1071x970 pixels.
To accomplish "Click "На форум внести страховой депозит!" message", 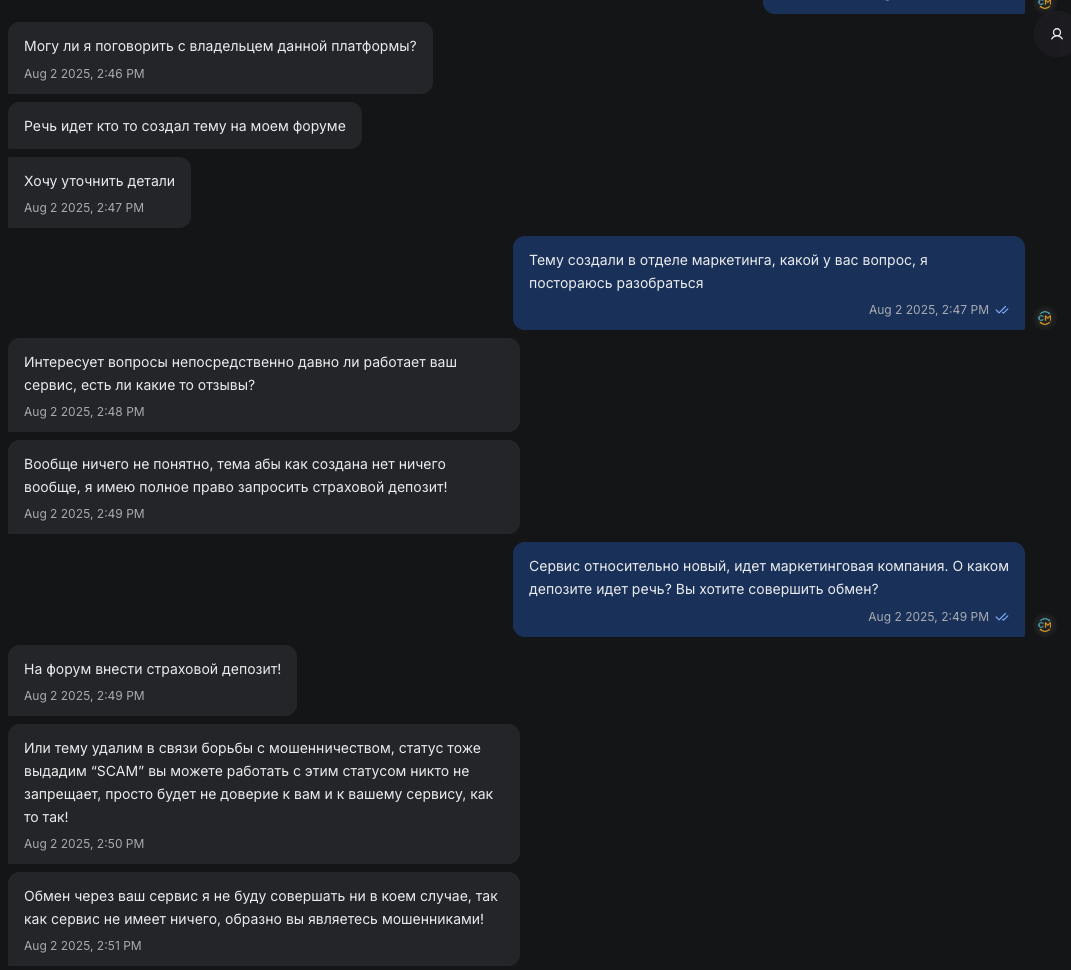I will click(152, 669).
